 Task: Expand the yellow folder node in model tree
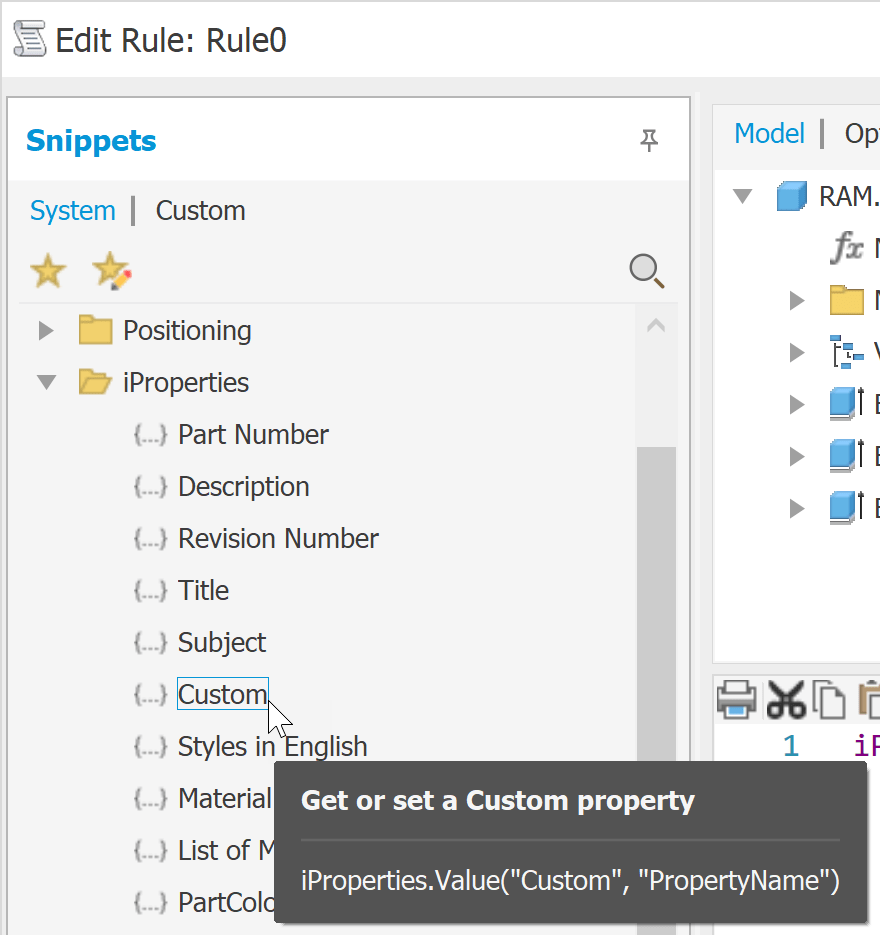click(x=797, y=300)
